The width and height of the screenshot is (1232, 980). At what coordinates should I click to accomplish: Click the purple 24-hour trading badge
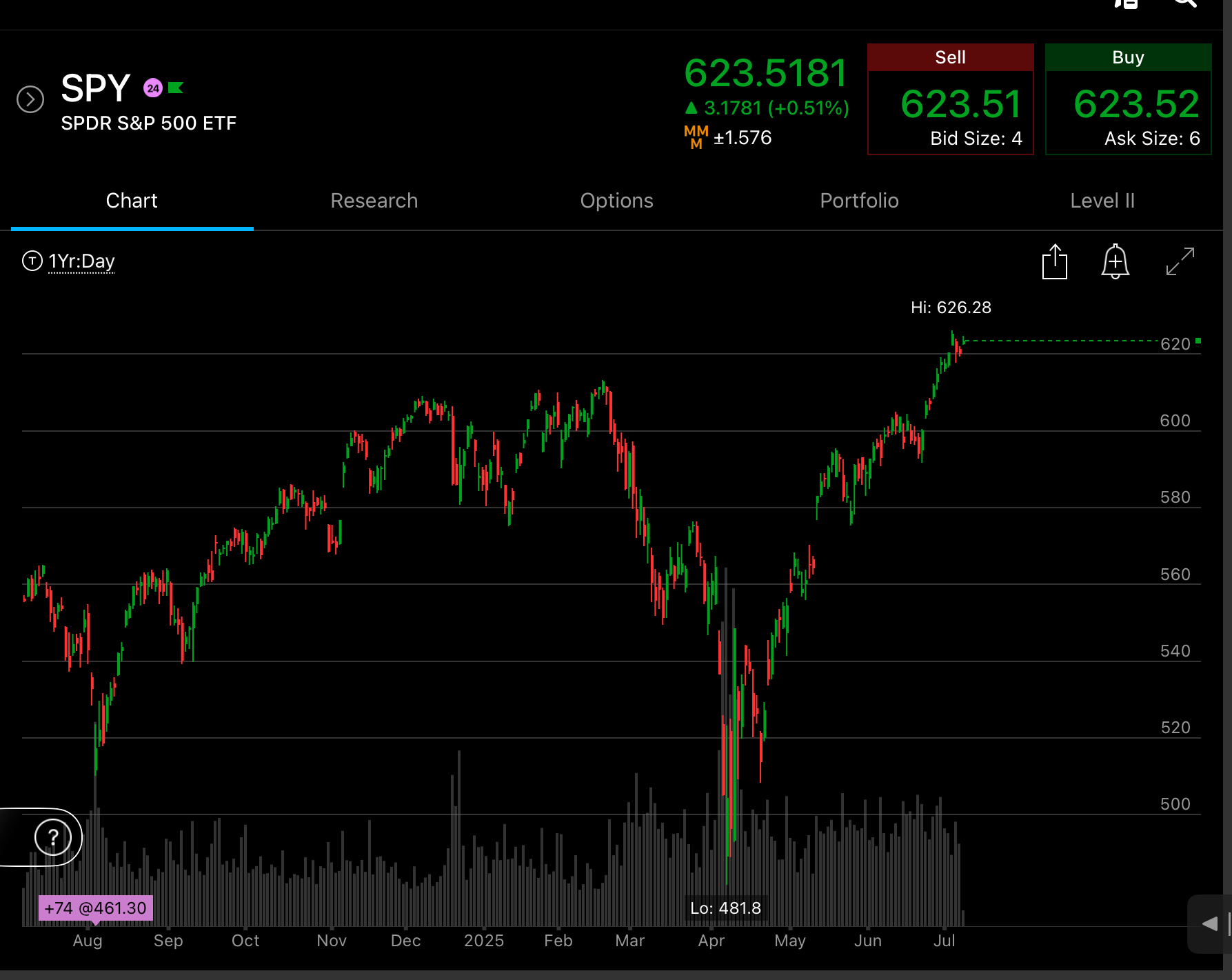tap(152, 88)
